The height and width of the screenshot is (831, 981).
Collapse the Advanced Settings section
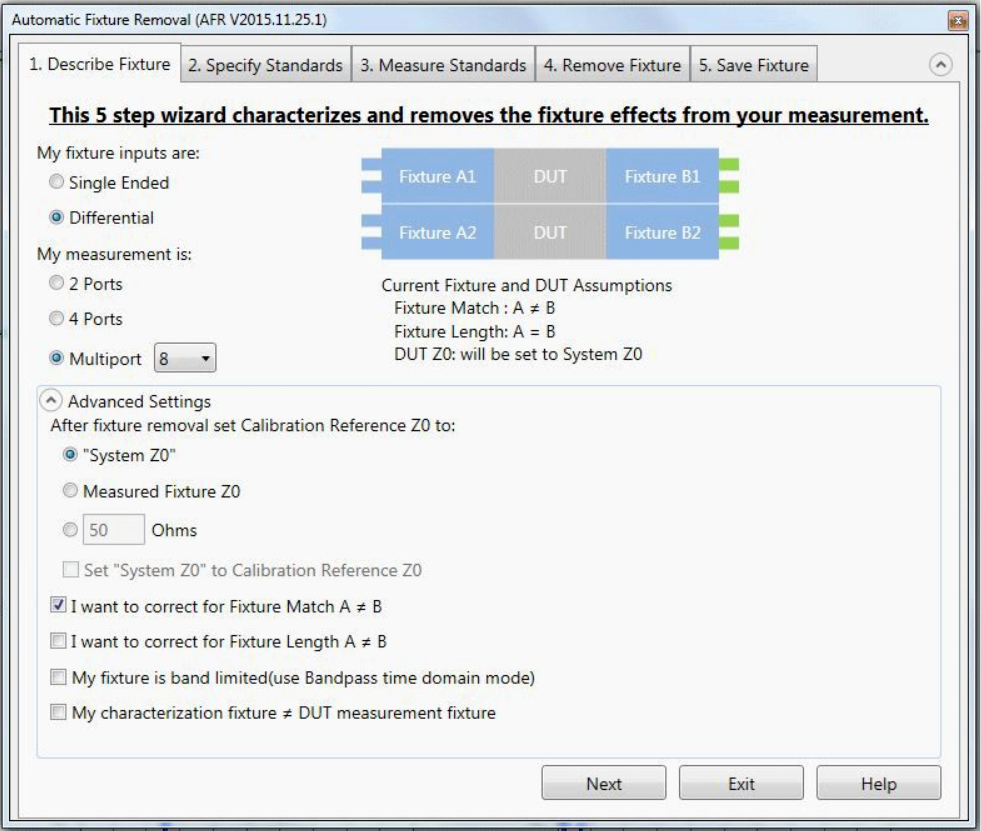pyautogui.click(x=51, y=400)
